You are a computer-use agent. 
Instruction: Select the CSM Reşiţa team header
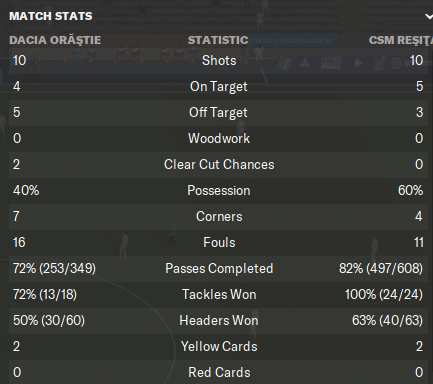pos(401,40)
